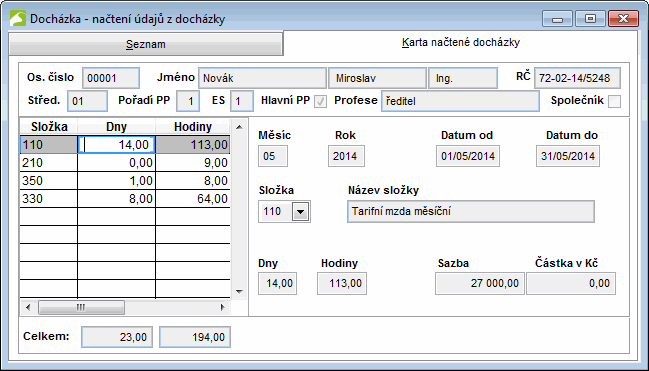
Task: Close the Docházka window
Action: (623, 19)
